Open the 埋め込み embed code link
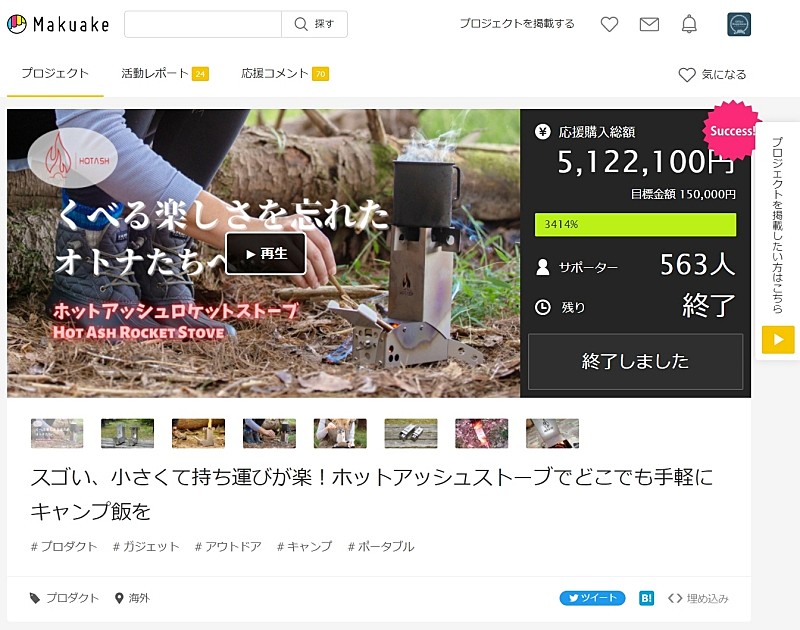This screenshot has height=630, width=800. (698, 598)
